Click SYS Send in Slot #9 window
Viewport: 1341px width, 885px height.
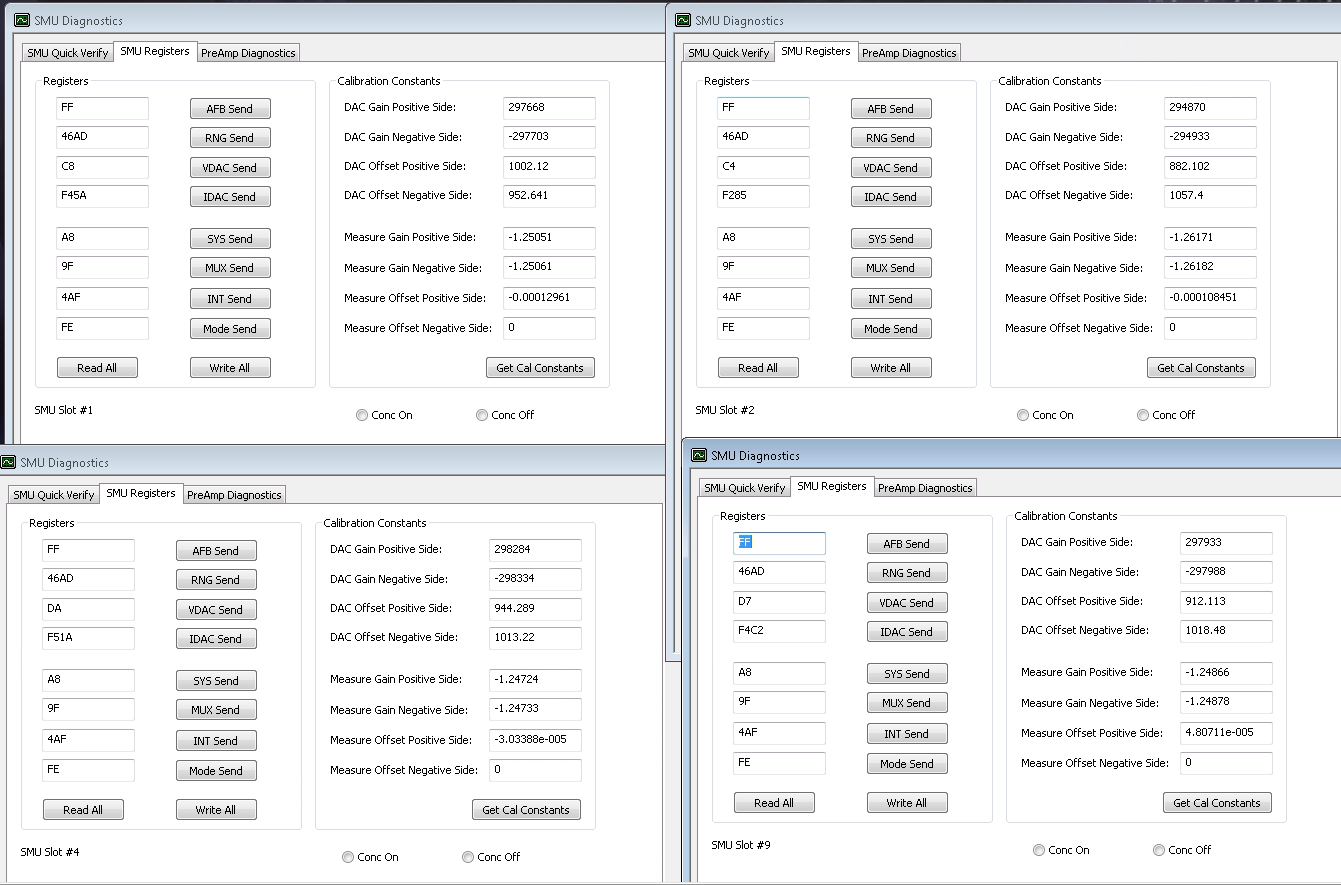coord(907,674)
